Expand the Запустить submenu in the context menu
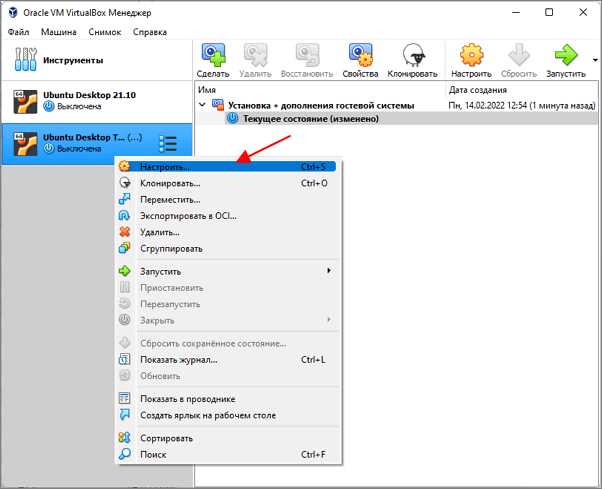Viewport: 602px width, 489px height. tap(228, 271)
